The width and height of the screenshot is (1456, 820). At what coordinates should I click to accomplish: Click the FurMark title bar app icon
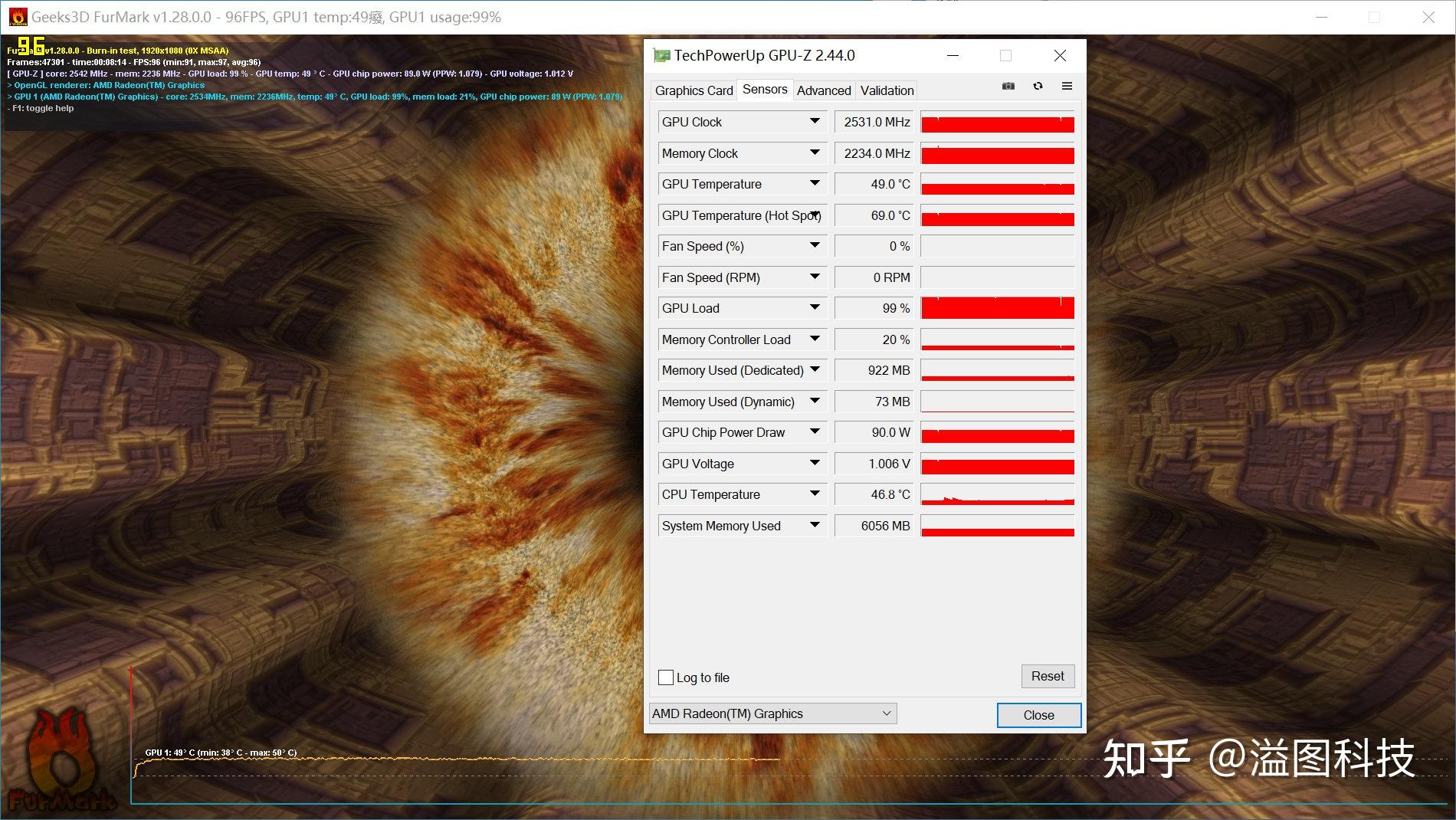coord(17,17)
